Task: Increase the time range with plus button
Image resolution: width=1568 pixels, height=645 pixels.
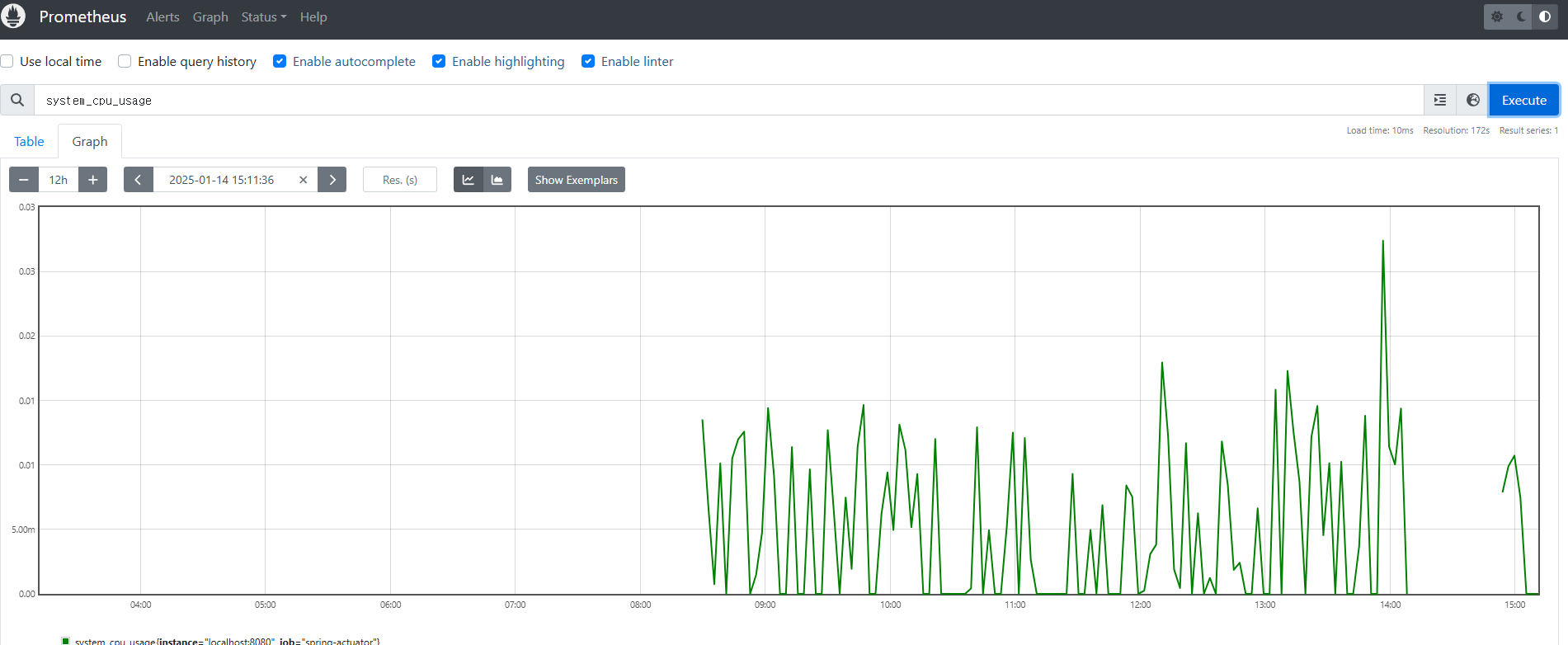Action: click(x=93, y=180)
